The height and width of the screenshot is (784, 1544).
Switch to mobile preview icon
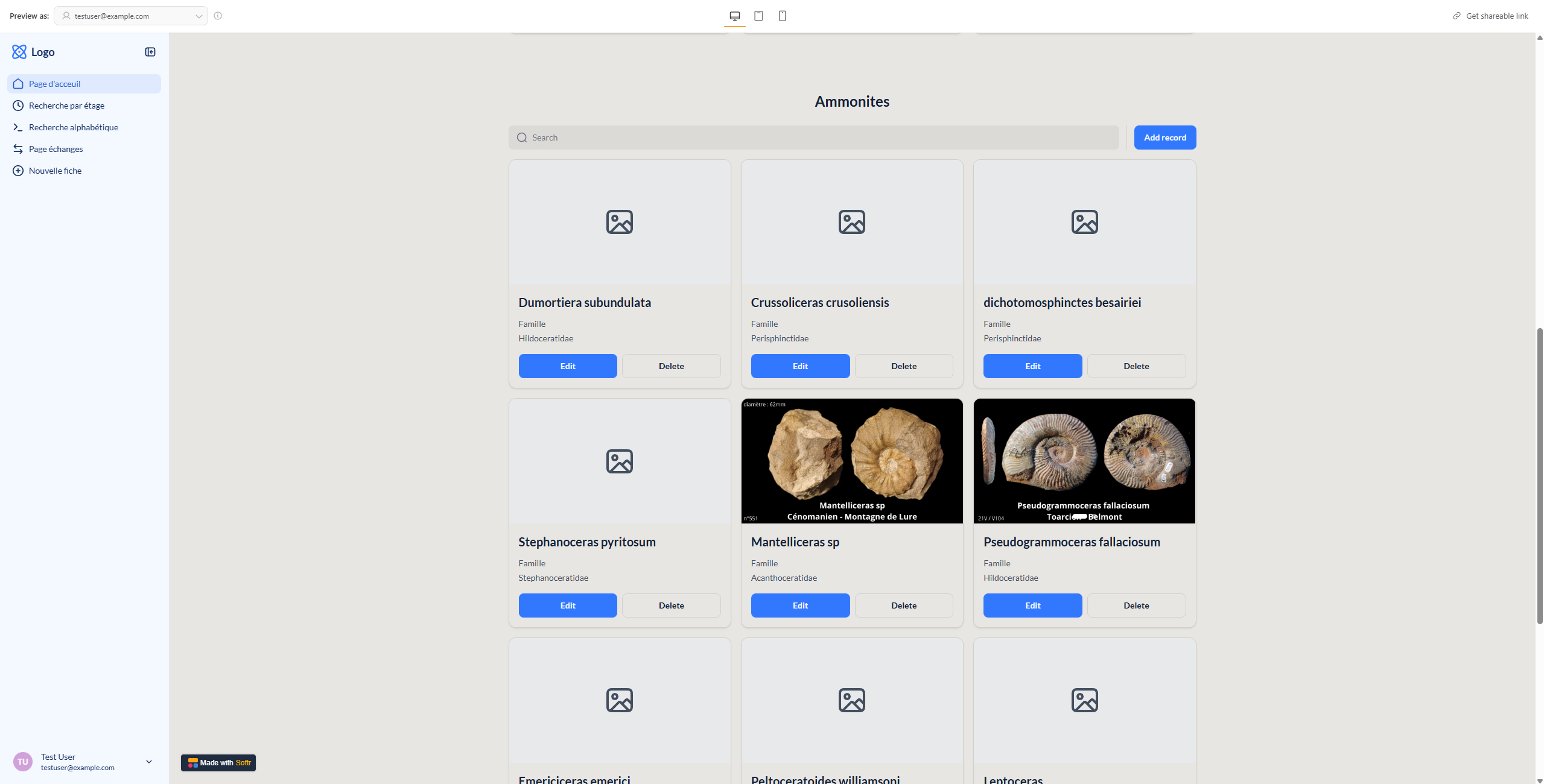pyautogui.click(x=782, y=16)
